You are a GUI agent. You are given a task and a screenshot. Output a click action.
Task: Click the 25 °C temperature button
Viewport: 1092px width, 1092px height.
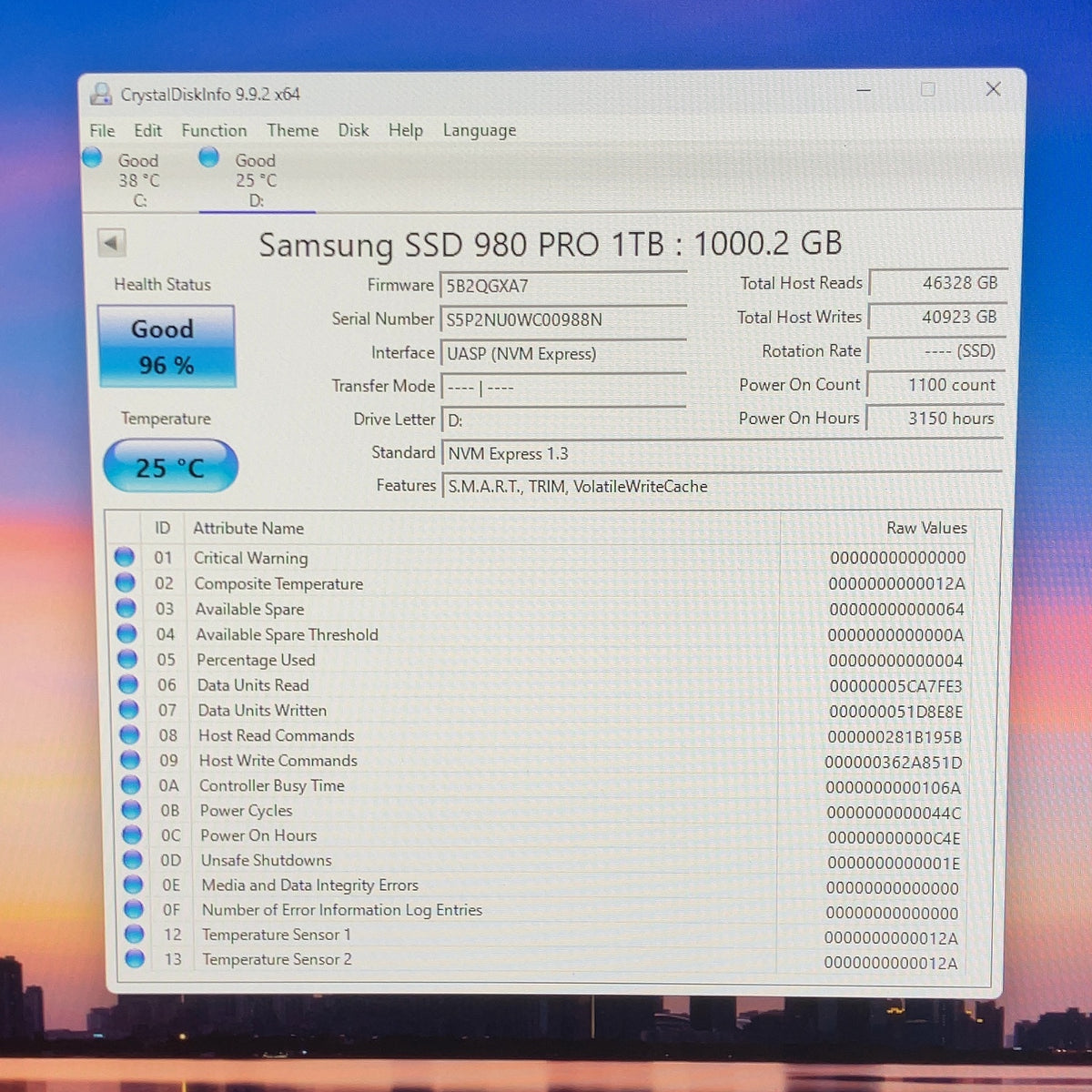tap(170, 466)
